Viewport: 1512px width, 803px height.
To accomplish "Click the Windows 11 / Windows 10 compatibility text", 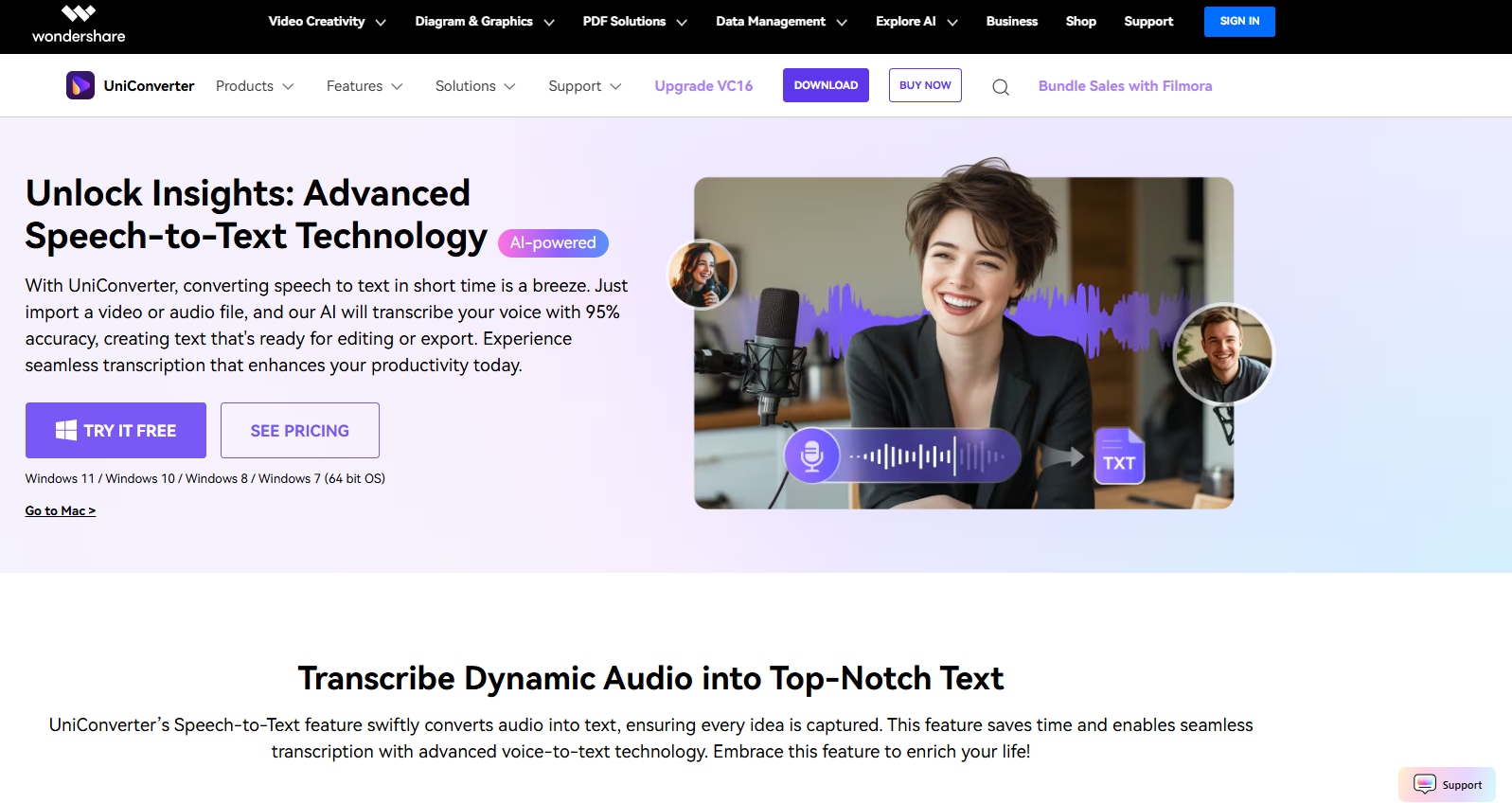I will 205,479.
